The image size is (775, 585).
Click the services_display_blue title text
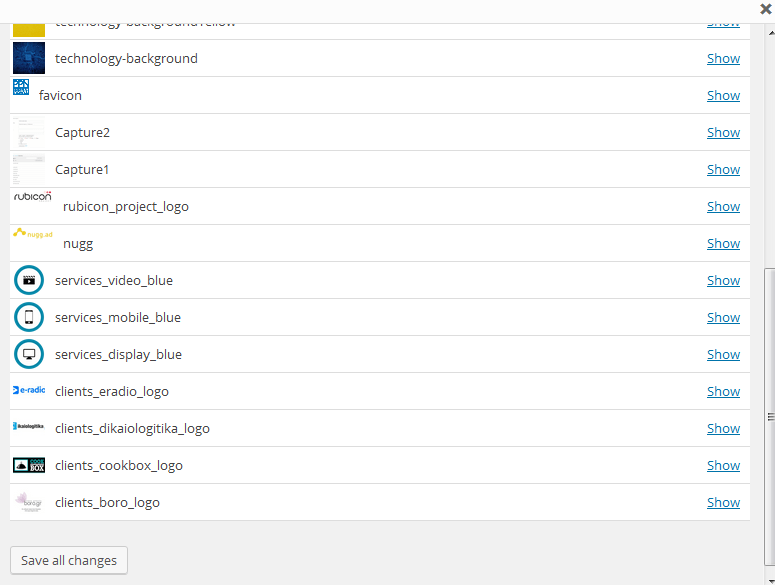[119, 355]
